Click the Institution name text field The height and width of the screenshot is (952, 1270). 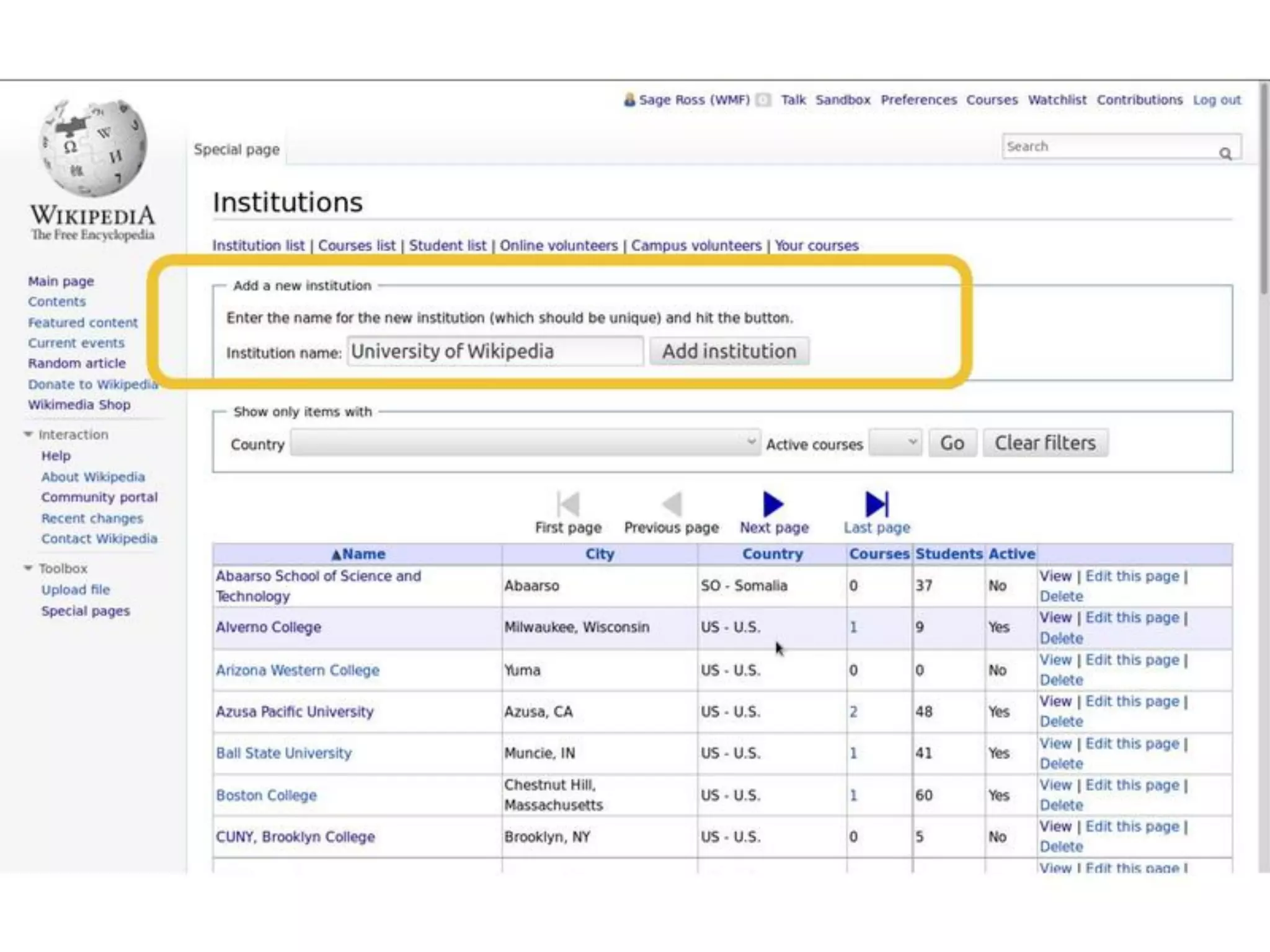[495, 351]
